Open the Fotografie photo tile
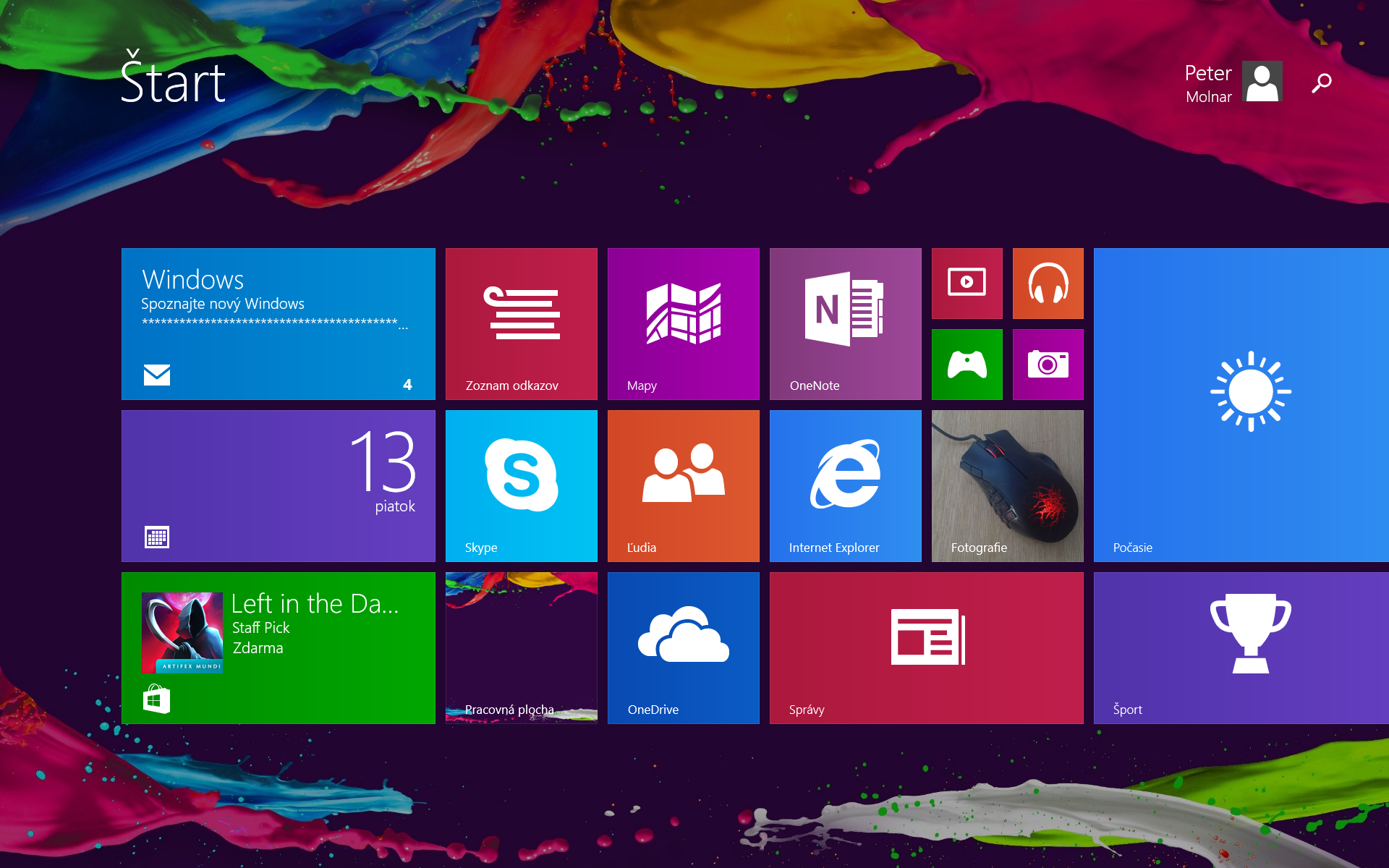The image size is (1389, 868). pos(1008,486)
